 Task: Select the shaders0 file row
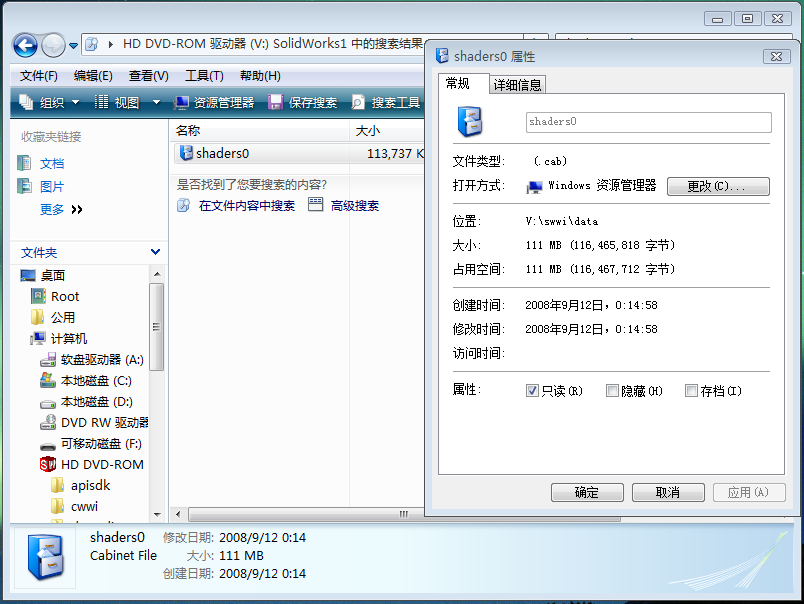tap(299, 153)
